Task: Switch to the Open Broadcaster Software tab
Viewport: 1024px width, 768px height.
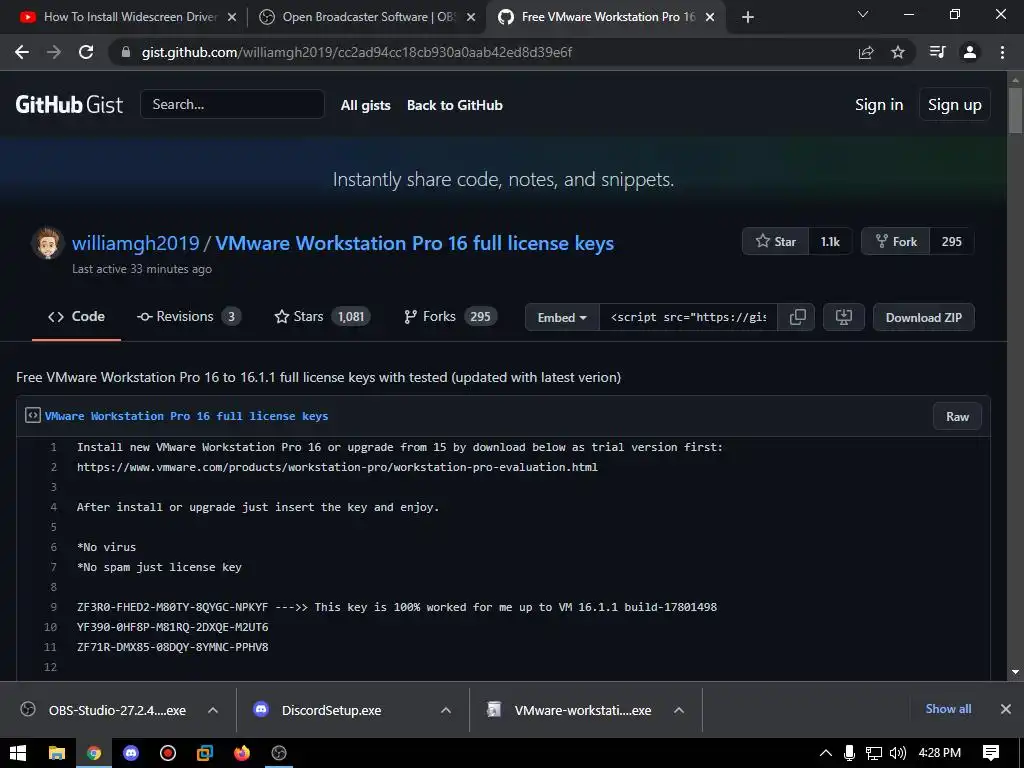Action: (x=368, y=17)
